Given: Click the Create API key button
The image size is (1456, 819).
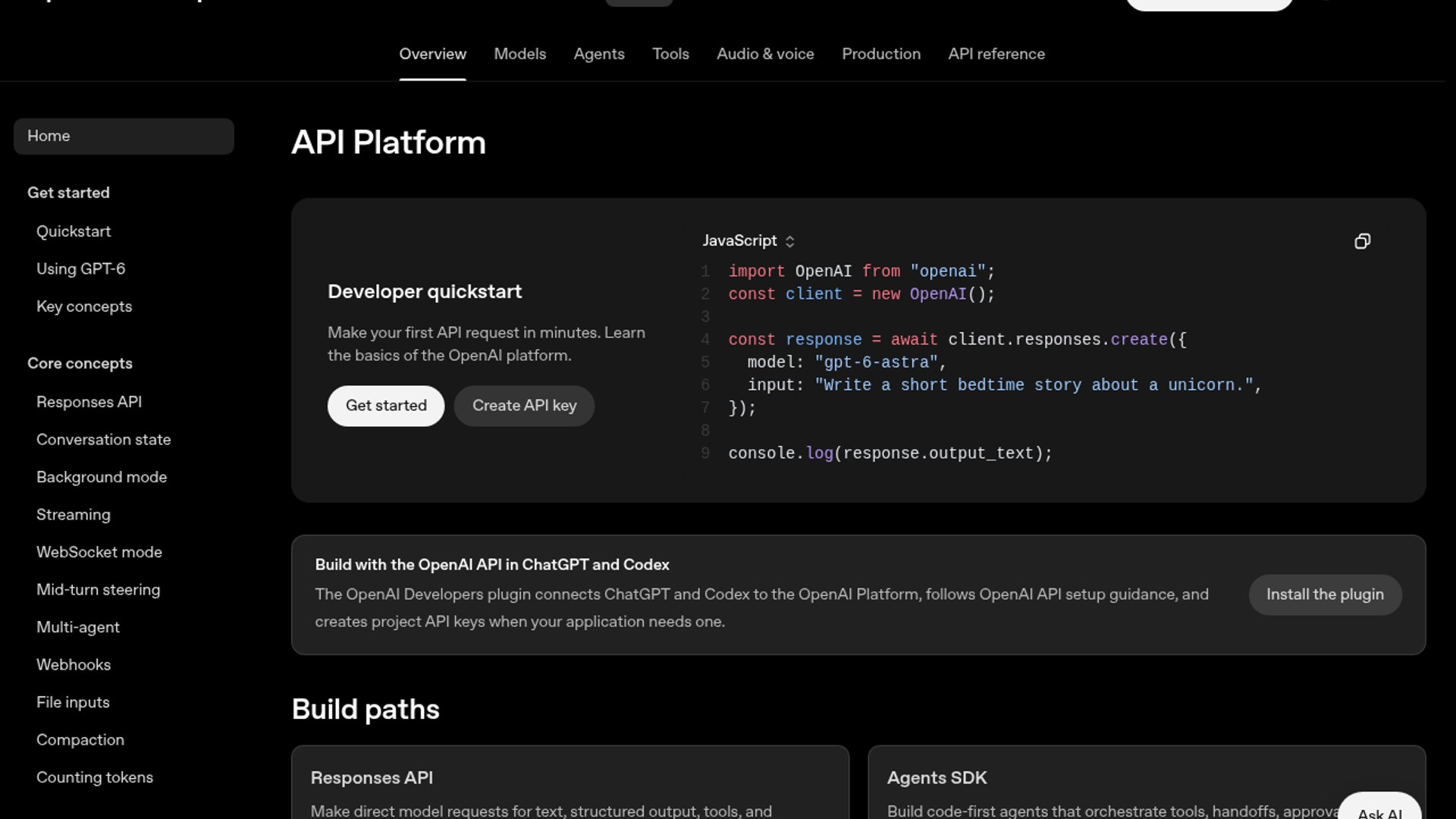Looking at the screenshot, I should pos(524,406).
